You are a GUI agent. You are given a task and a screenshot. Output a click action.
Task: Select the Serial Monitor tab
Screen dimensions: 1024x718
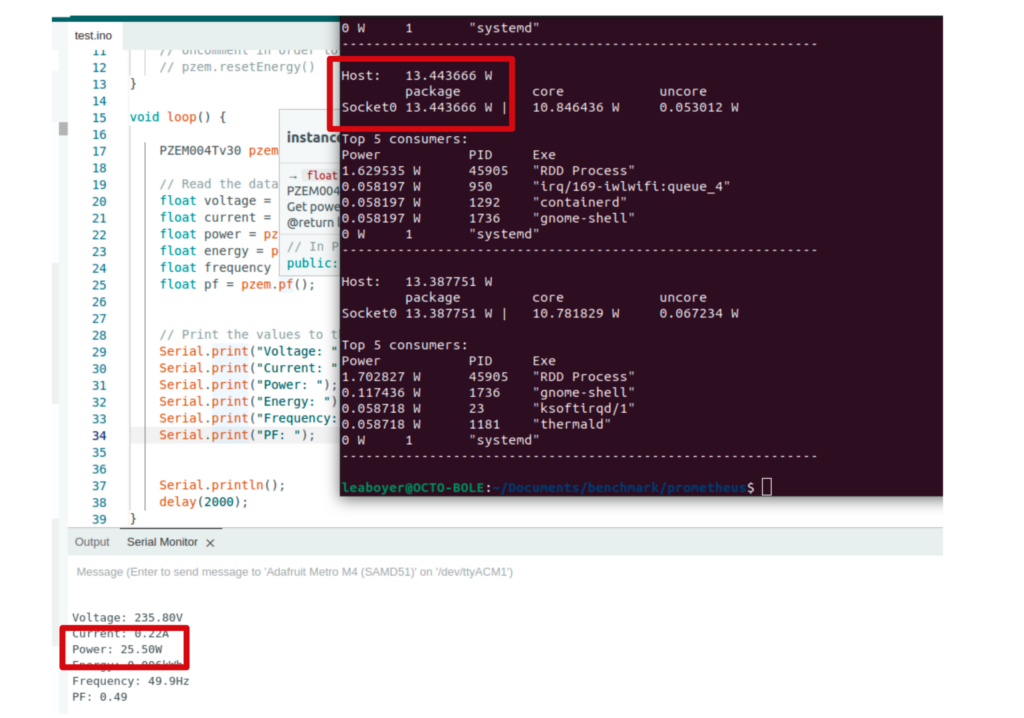click(x=161, y=542)
